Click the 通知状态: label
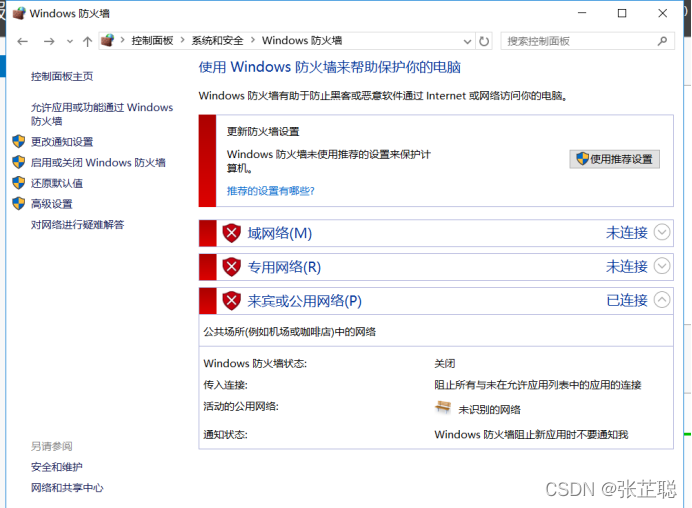Viewport: 692px width, 508px height. point(226,435)
